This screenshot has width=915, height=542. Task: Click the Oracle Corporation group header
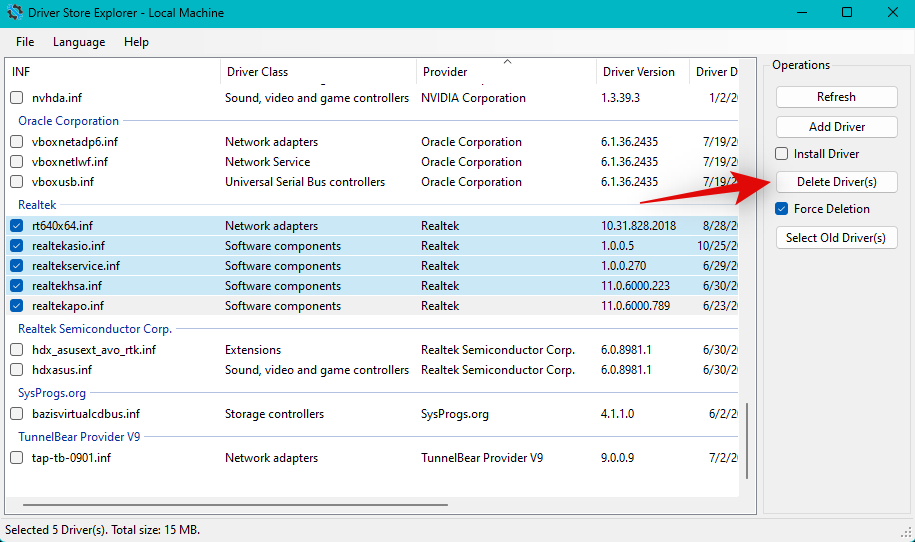[68, 121]
